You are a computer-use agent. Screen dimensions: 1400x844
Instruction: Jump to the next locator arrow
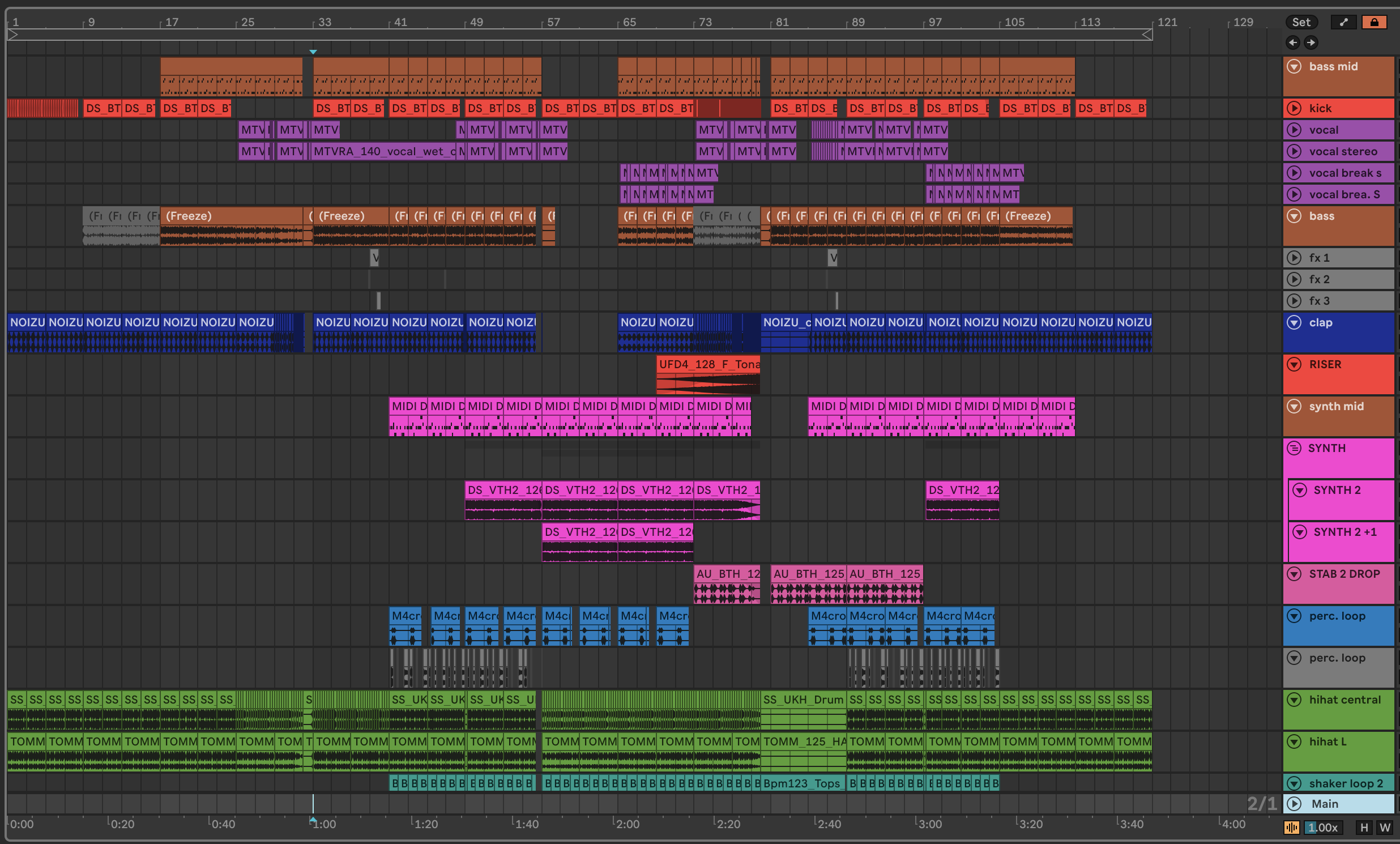pos(1311,42)
